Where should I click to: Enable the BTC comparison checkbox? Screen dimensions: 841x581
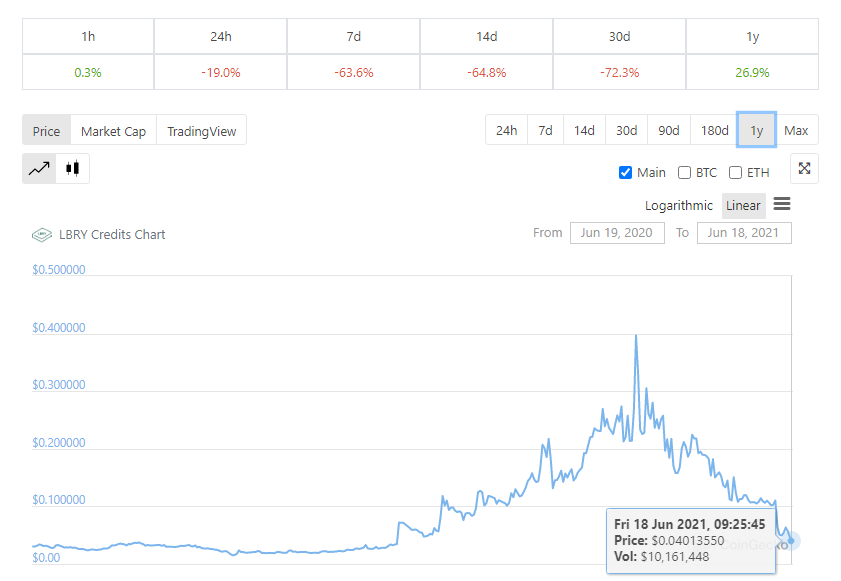684,173
